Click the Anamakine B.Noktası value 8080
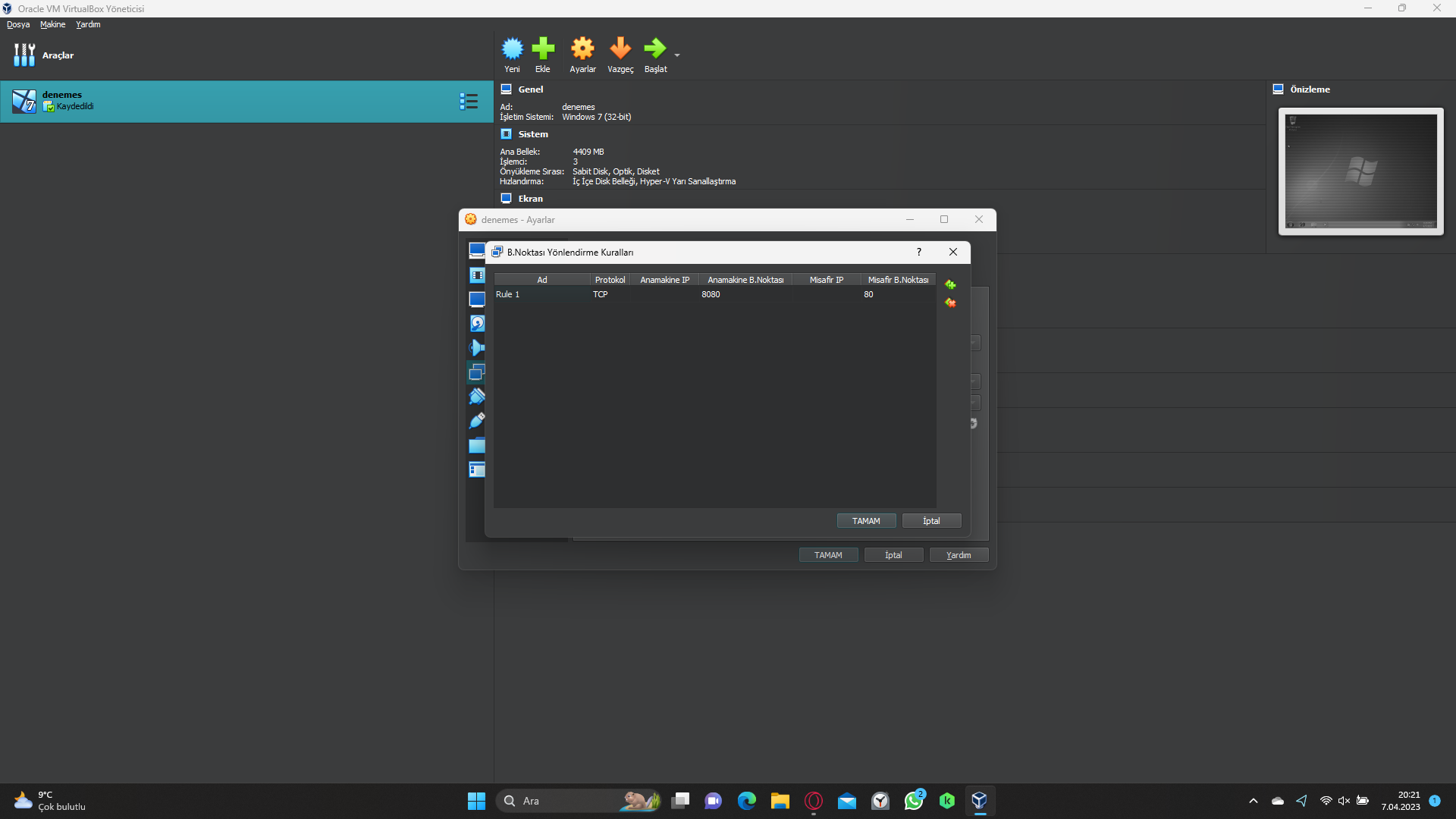Image resolution: width=1456 pixels, height=819 pixels. [711, 294]
